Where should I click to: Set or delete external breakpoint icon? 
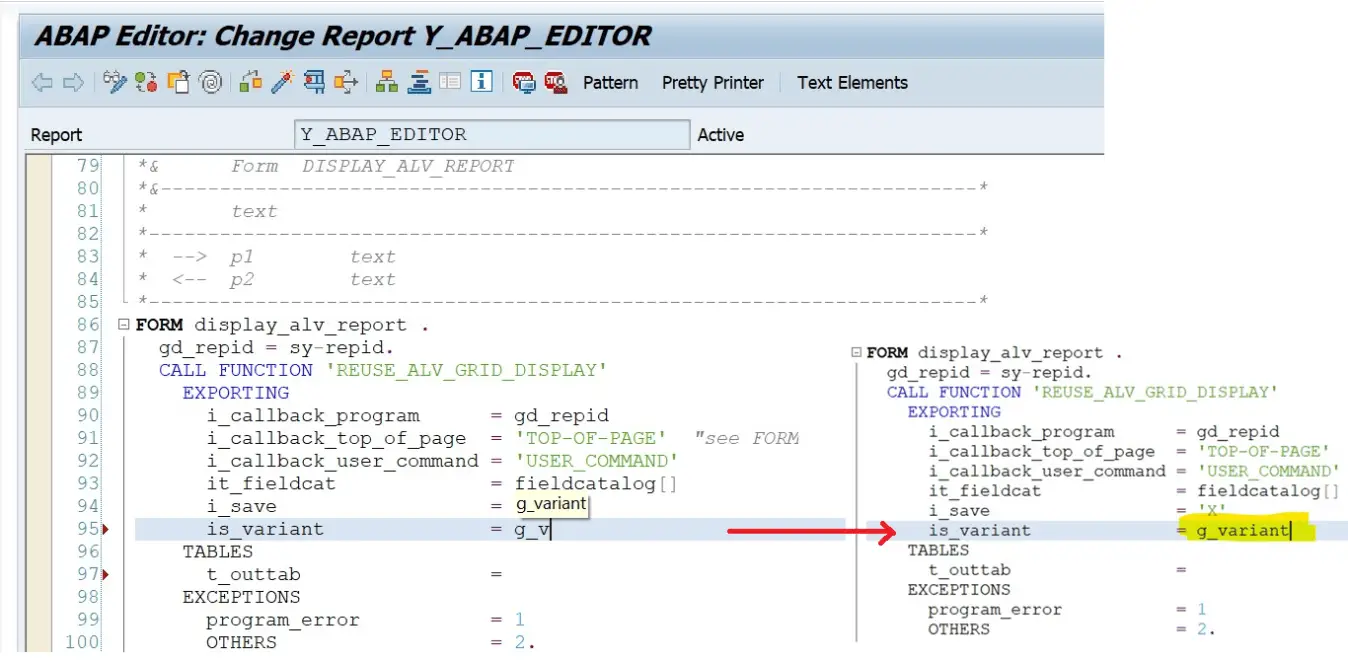pos(556,83)
